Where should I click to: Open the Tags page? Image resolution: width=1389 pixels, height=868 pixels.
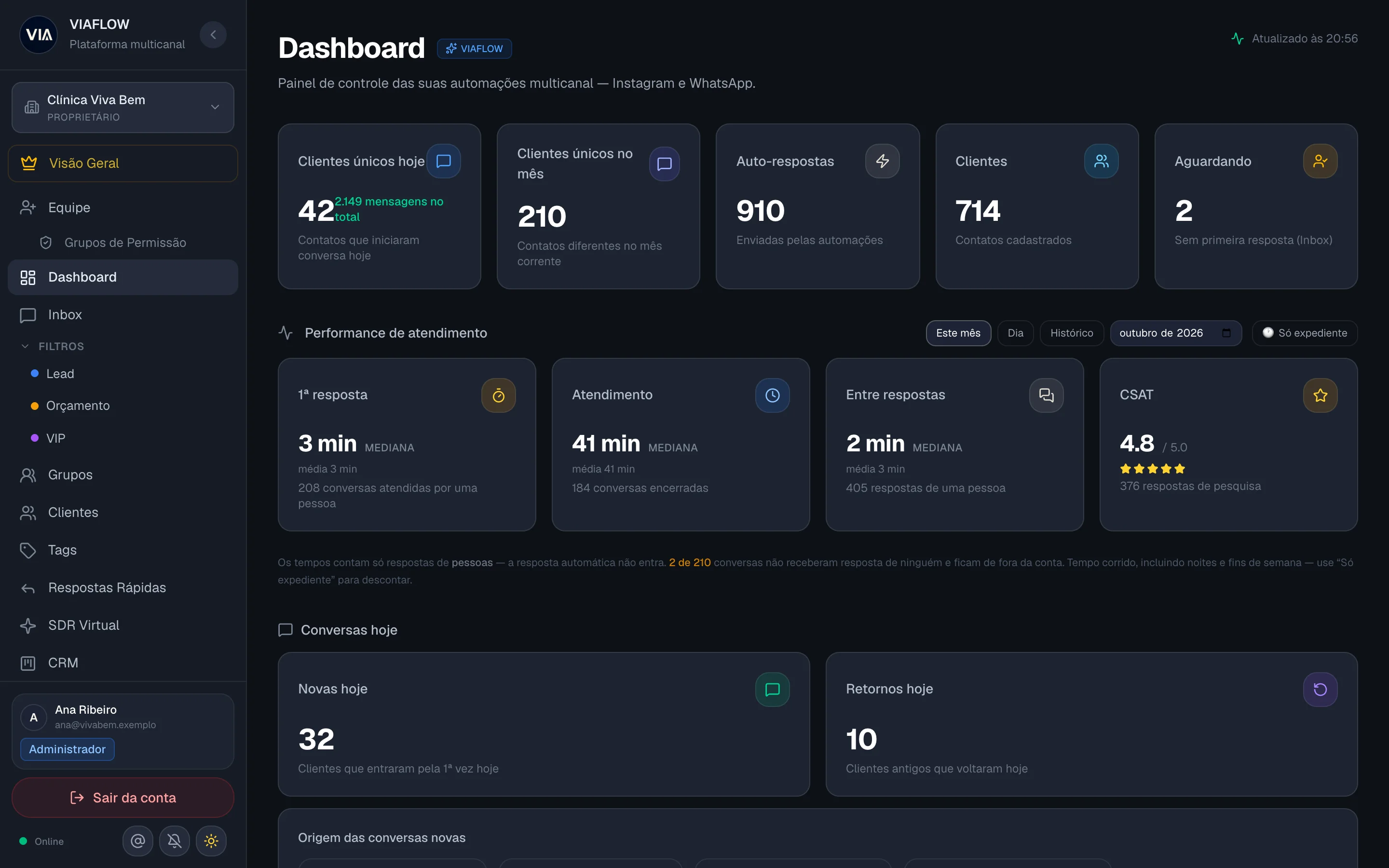coord(123,551)
